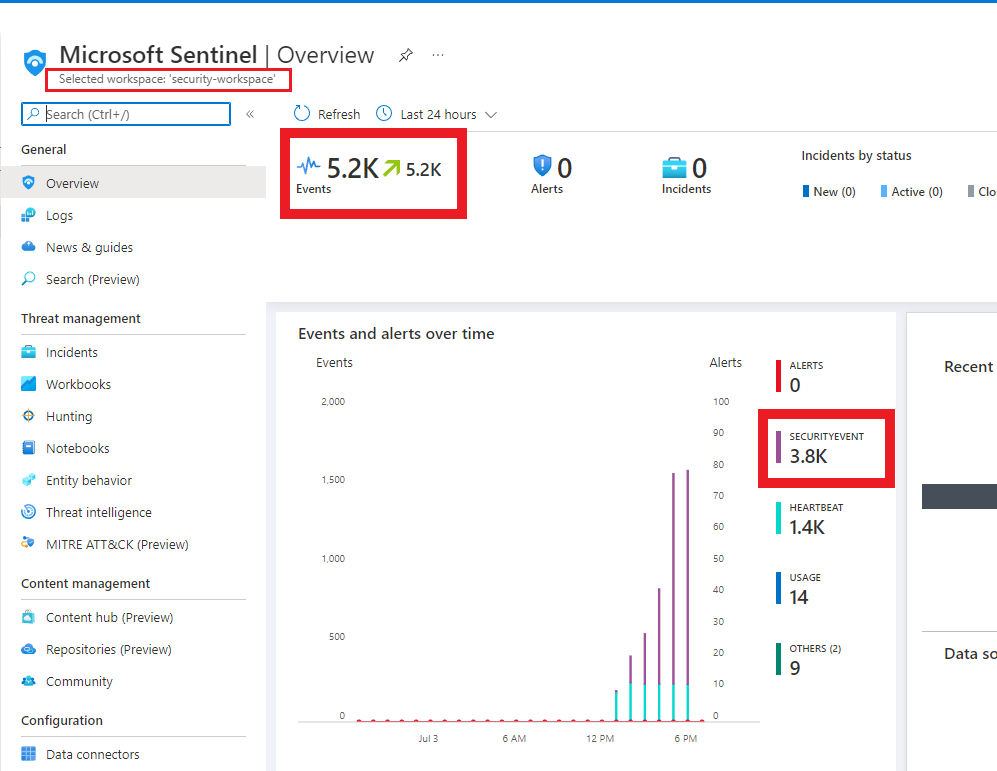Select Threat intelligence in the navigation
Image resolution: width=997 pixels, height=771 pixels.
point(99,512)
